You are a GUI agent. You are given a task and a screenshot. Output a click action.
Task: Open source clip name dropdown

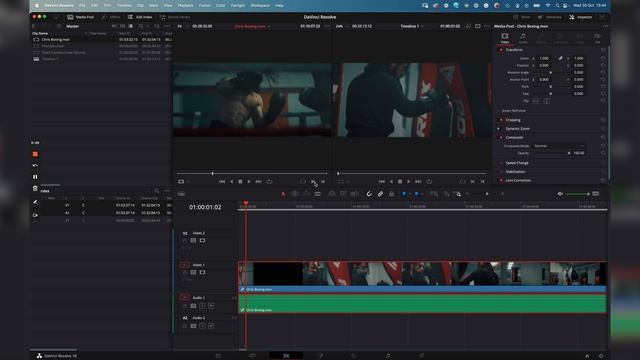(252, 26)
